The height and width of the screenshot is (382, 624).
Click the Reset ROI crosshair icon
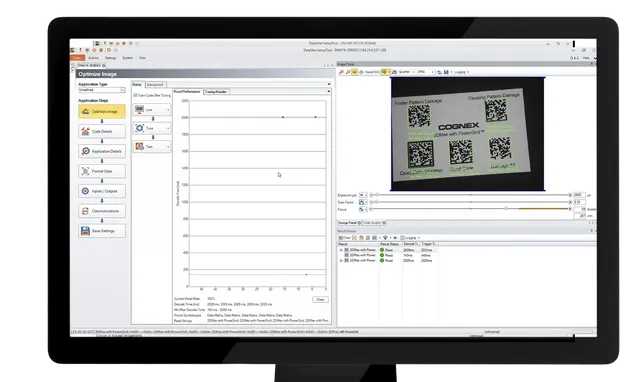[x=361, y=72]
